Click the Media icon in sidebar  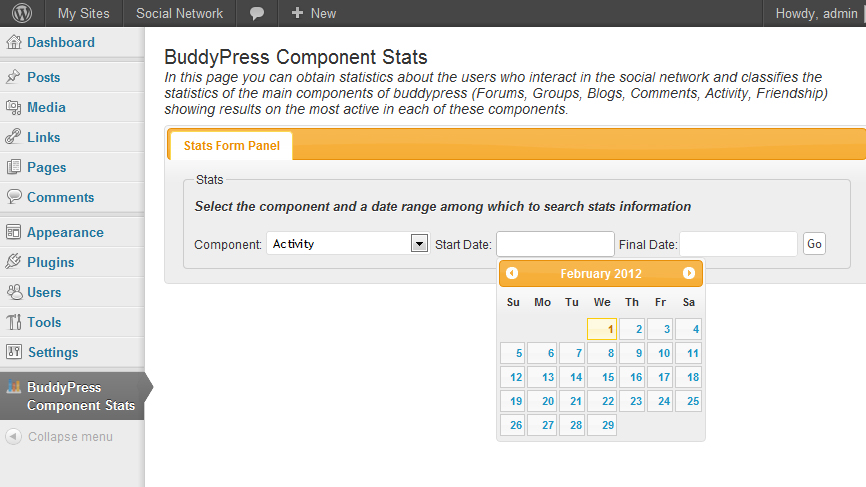pyautogui.click(x=13, y=107)
